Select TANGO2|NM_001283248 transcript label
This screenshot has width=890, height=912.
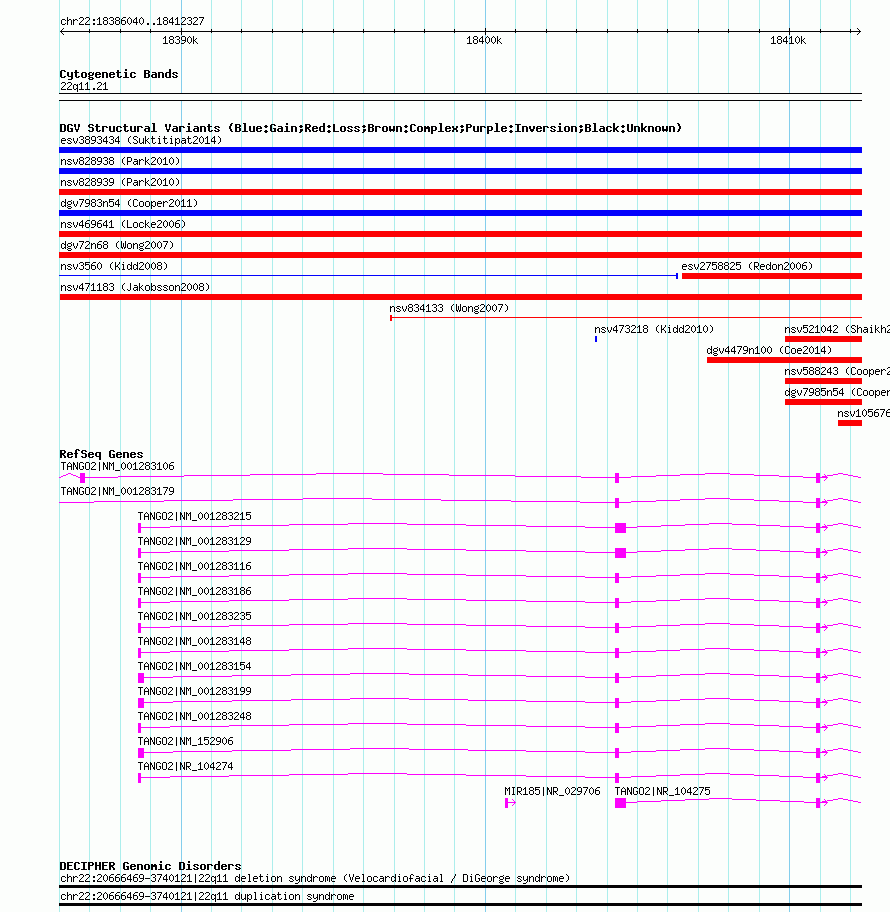coord(194,716)
